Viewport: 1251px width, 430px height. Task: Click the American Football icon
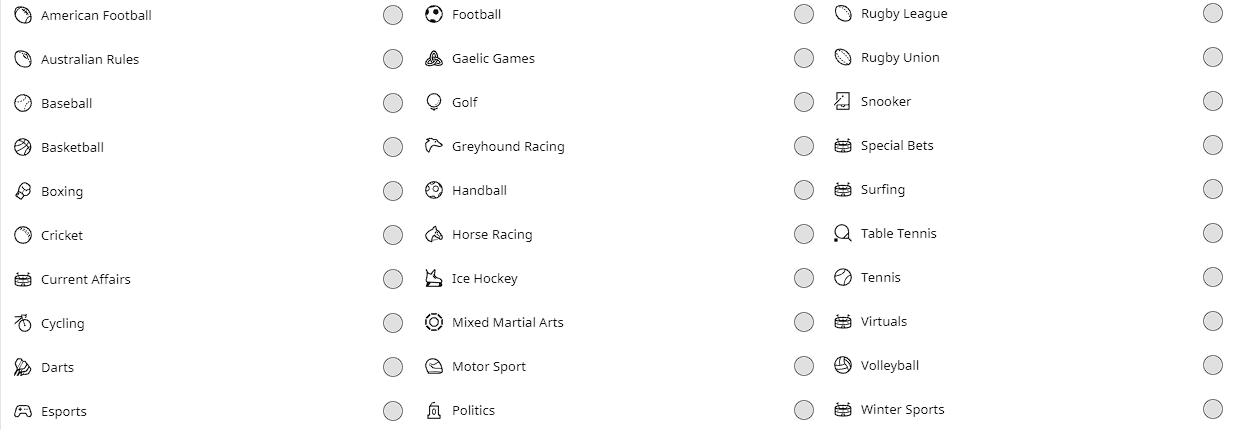23,16
